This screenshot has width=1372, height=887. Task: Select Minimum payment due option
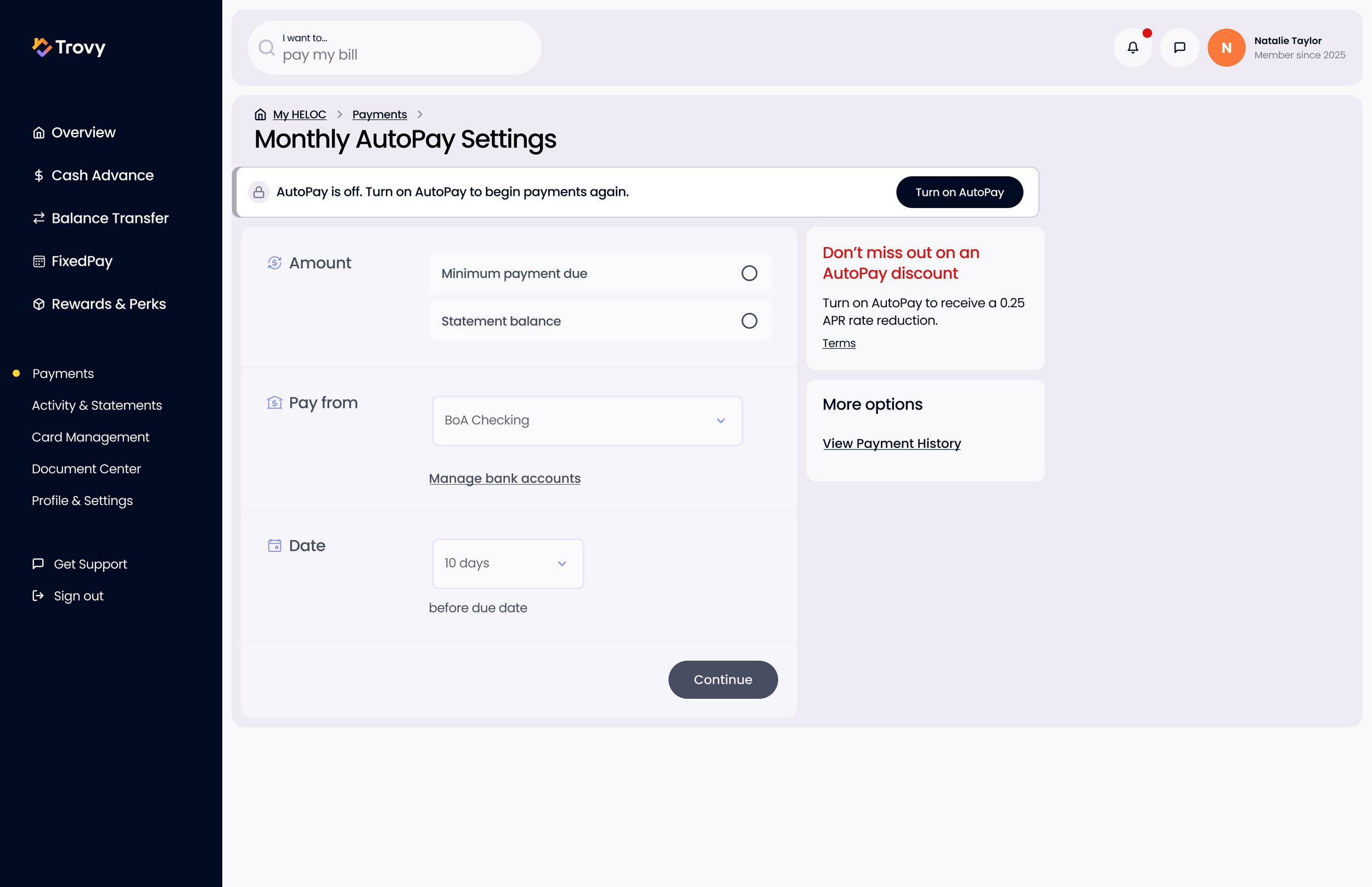[x=599, y=273]
